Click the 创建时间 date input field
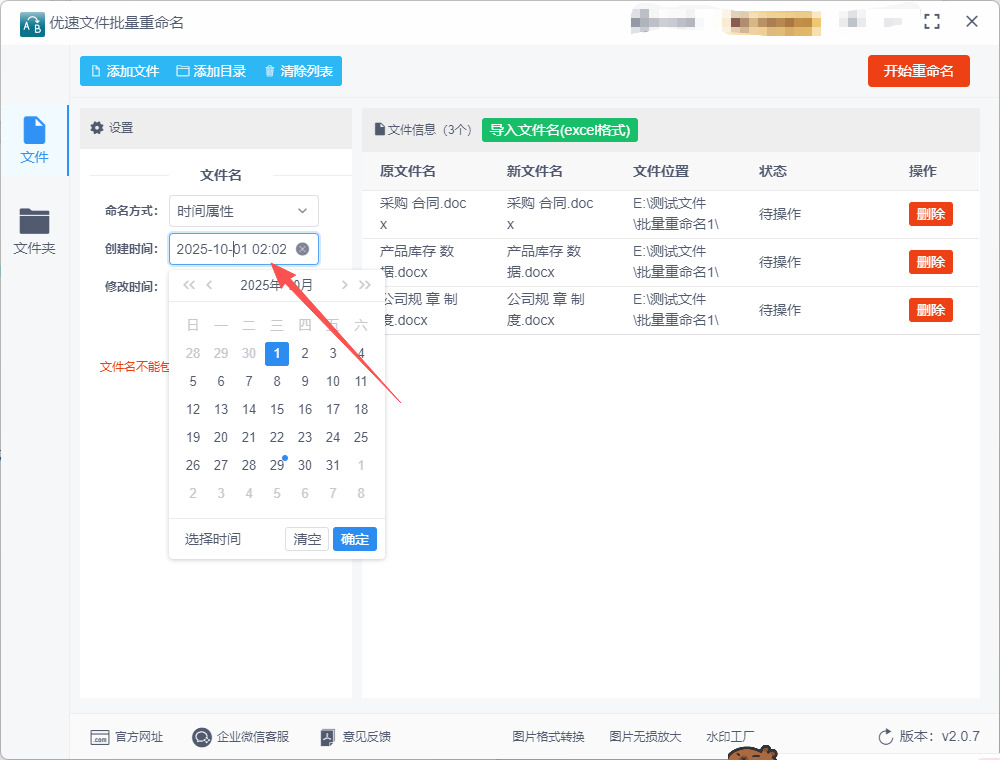Viewport: 1000px width, 760px height. tap(232, 249)
